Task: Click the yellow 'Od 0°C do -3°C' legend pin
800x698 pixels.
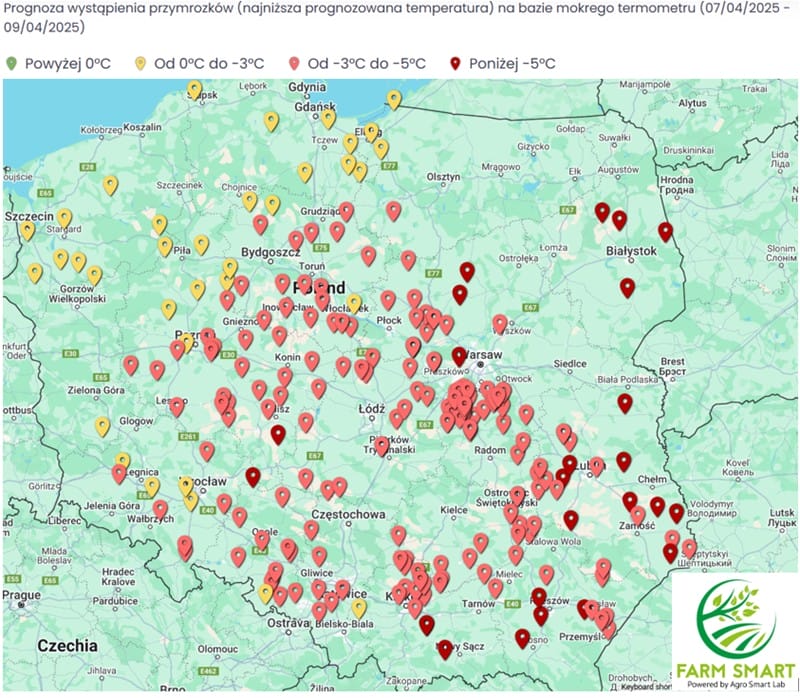Action: [x=140, y=64]
